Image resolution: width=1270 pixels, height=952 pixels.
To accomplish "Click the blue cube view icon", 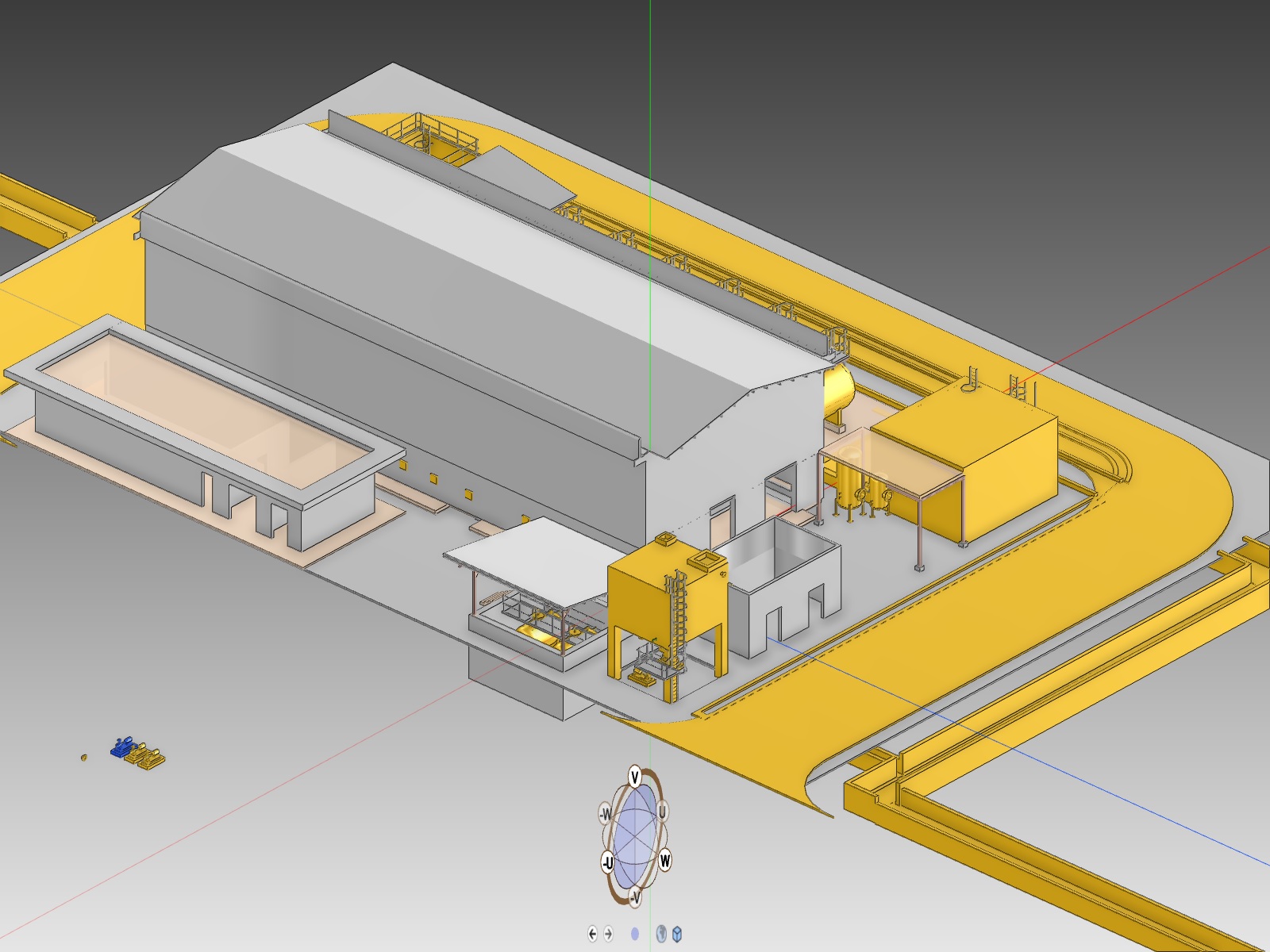I will 677,934.
